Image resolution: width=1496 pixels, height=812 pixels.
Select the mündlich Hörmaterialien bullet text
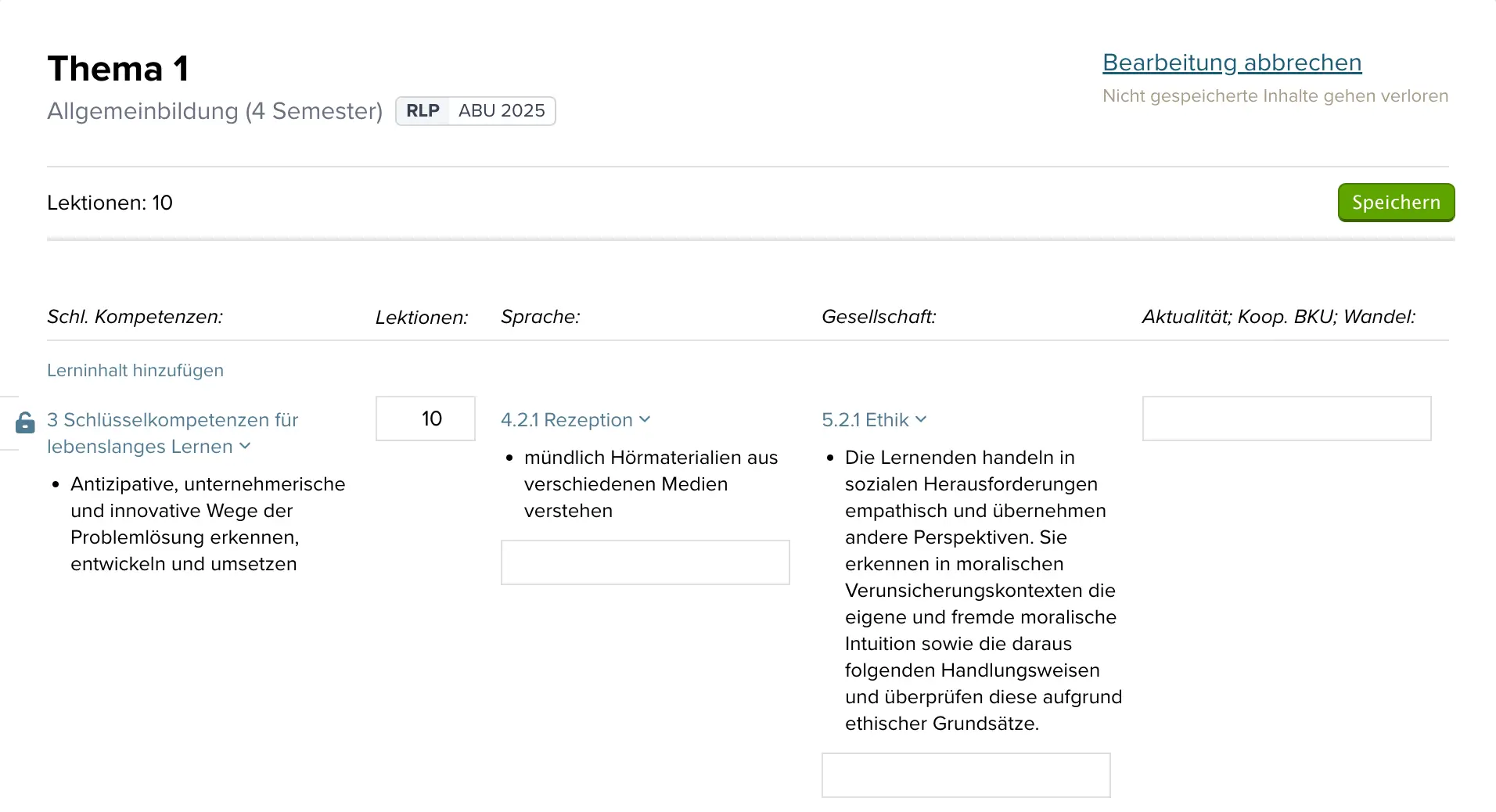coord(651,484)
